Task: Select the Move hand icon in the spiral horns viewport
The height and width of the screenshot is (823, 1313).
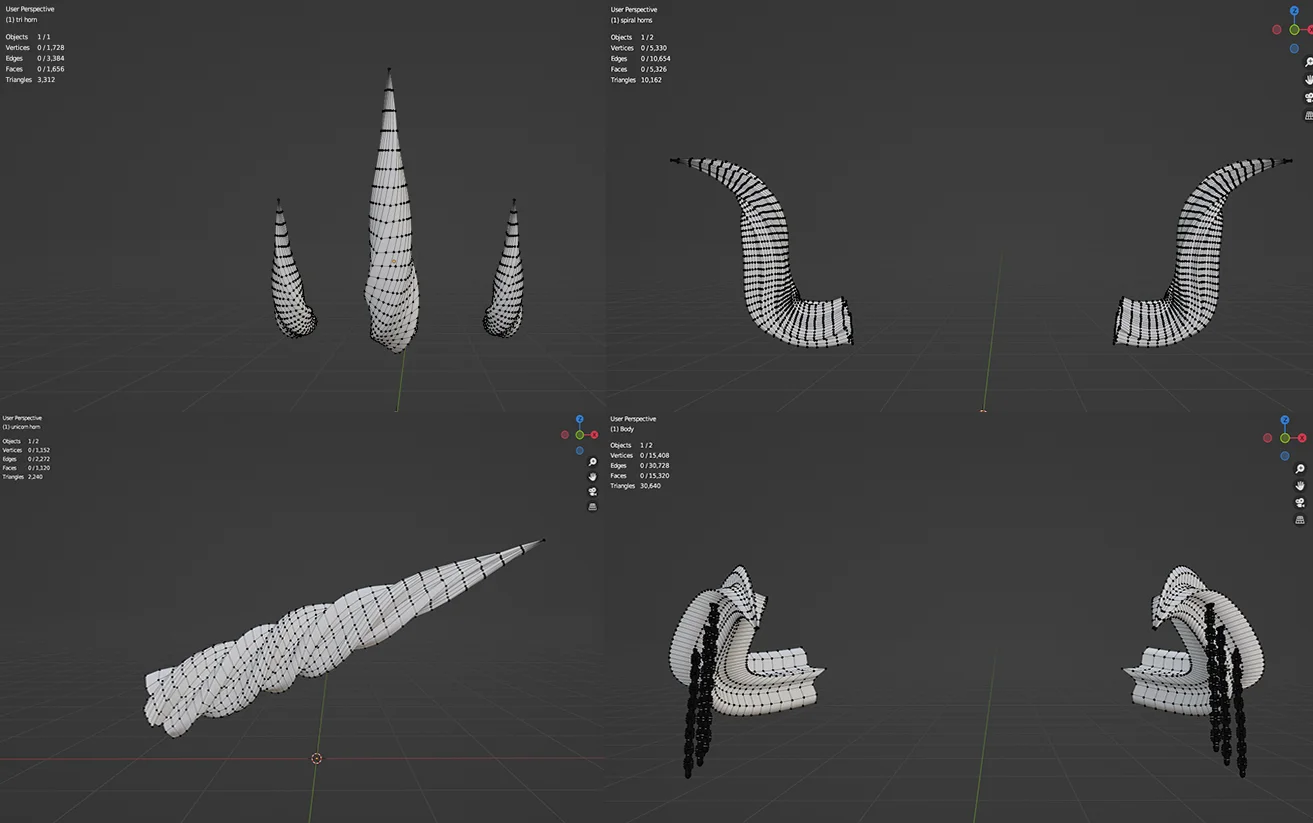Action: pyautogui.click(x=1308, y=79)
